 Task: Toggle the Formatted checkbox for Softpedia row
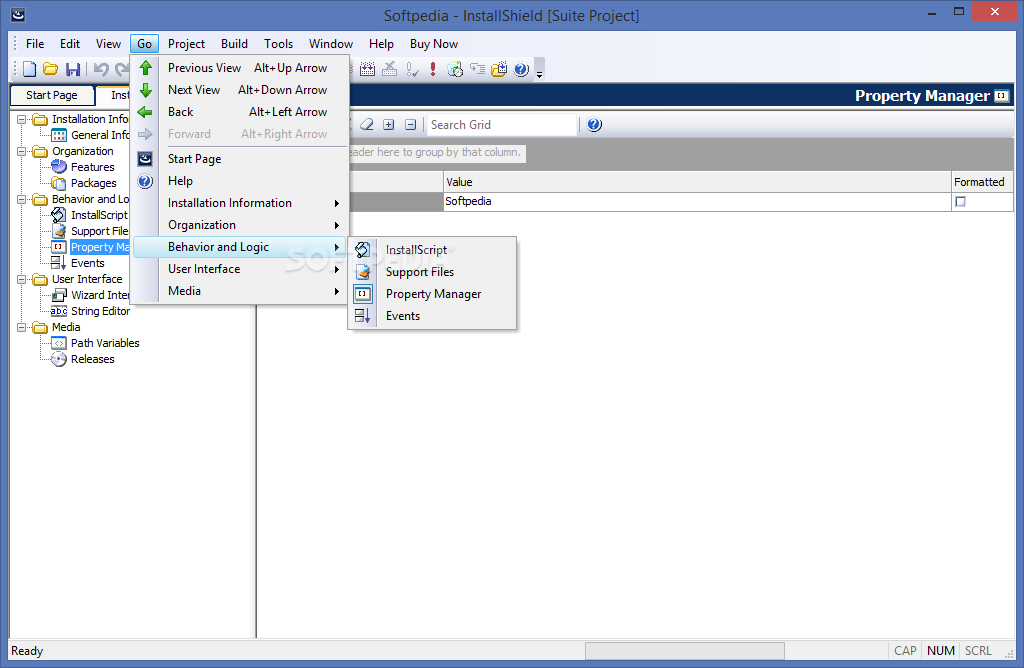tap(960, 202)
